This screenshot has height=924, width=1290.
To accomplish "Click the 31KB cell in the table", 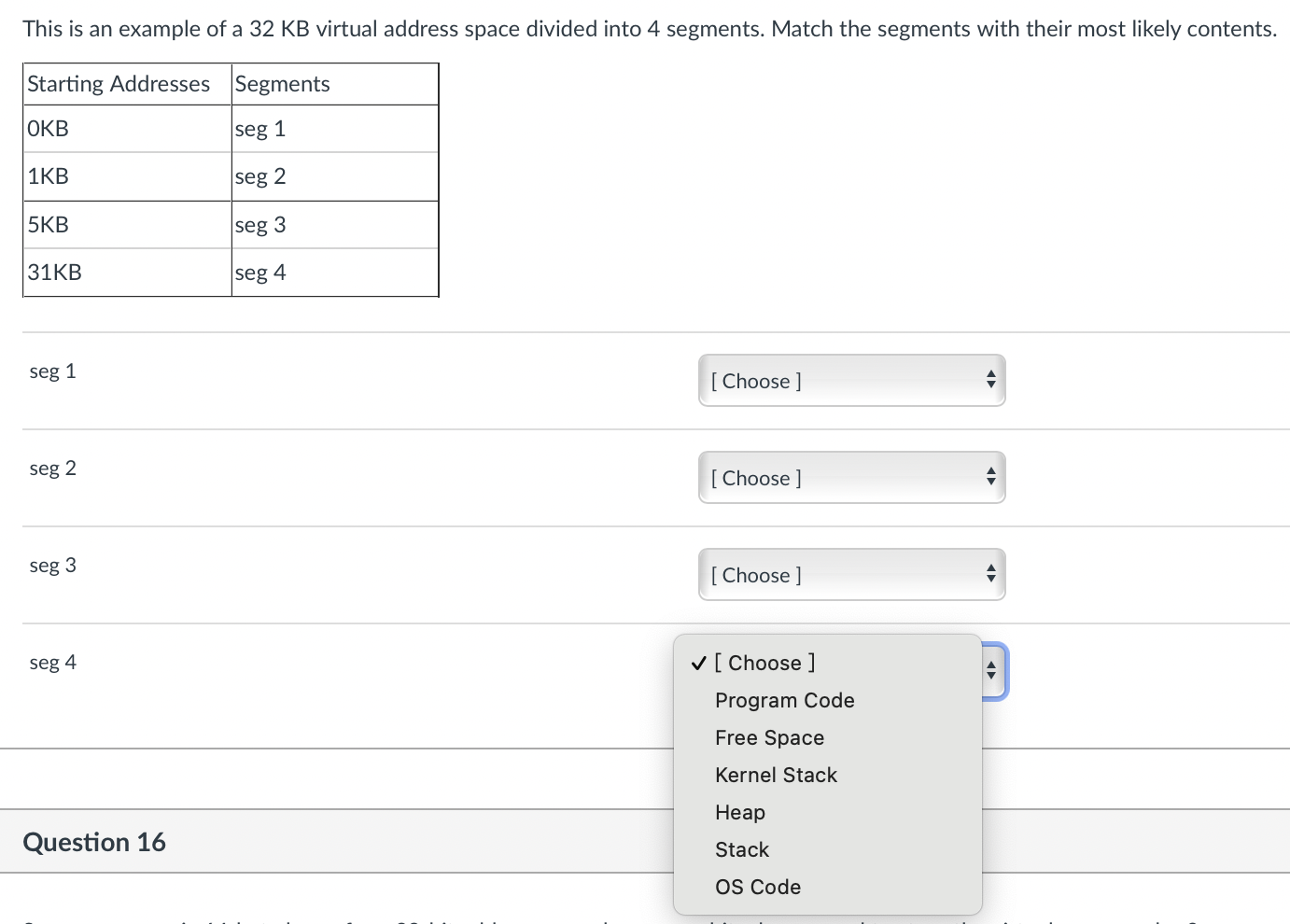I will 54,272.
